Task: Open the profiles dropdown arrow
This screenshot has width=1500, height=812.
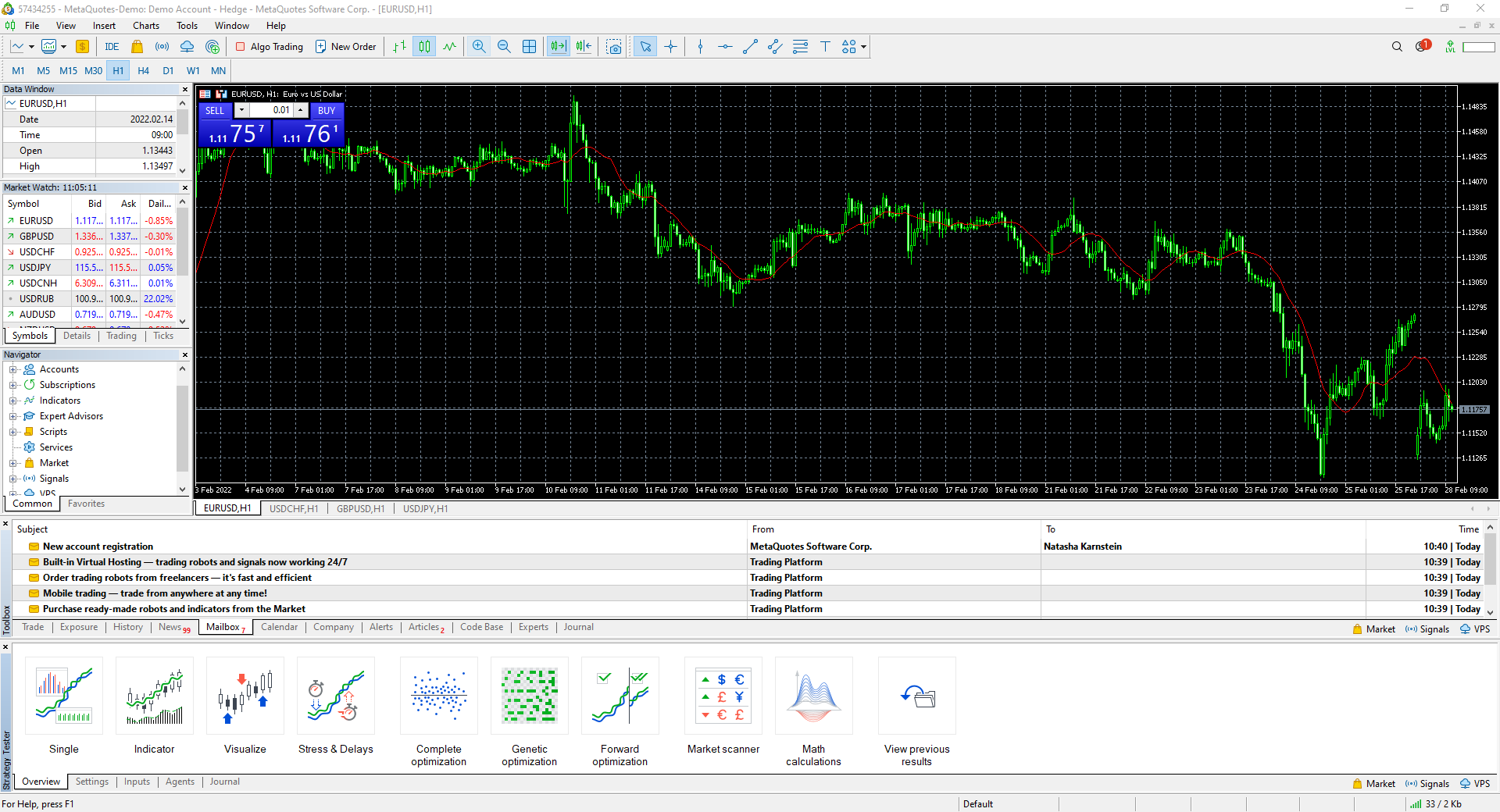Action: [x=63, y=47]
